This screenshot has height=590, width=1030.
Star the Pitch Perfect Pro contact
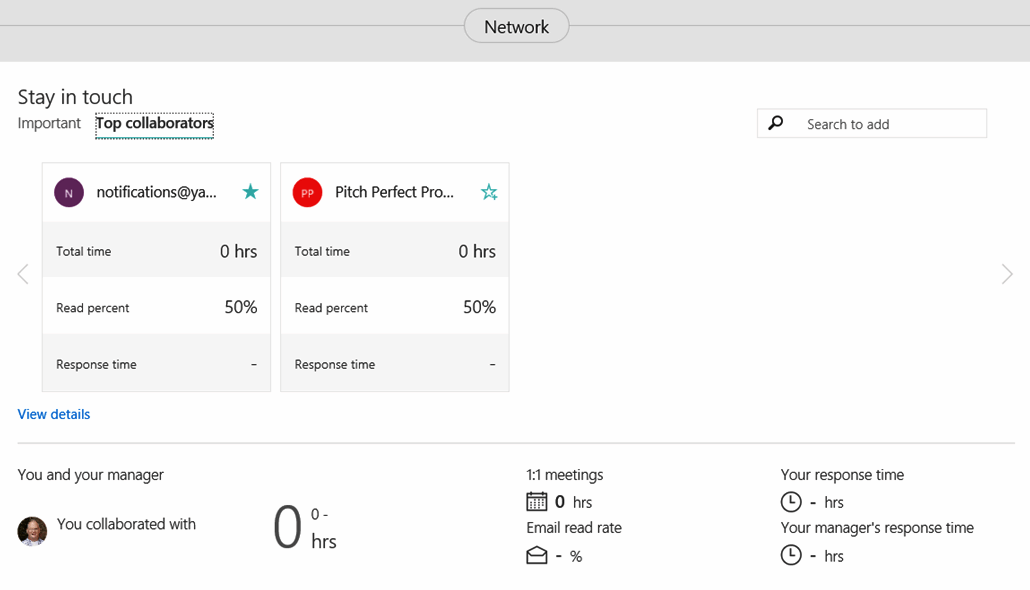[x=489, y=191]
